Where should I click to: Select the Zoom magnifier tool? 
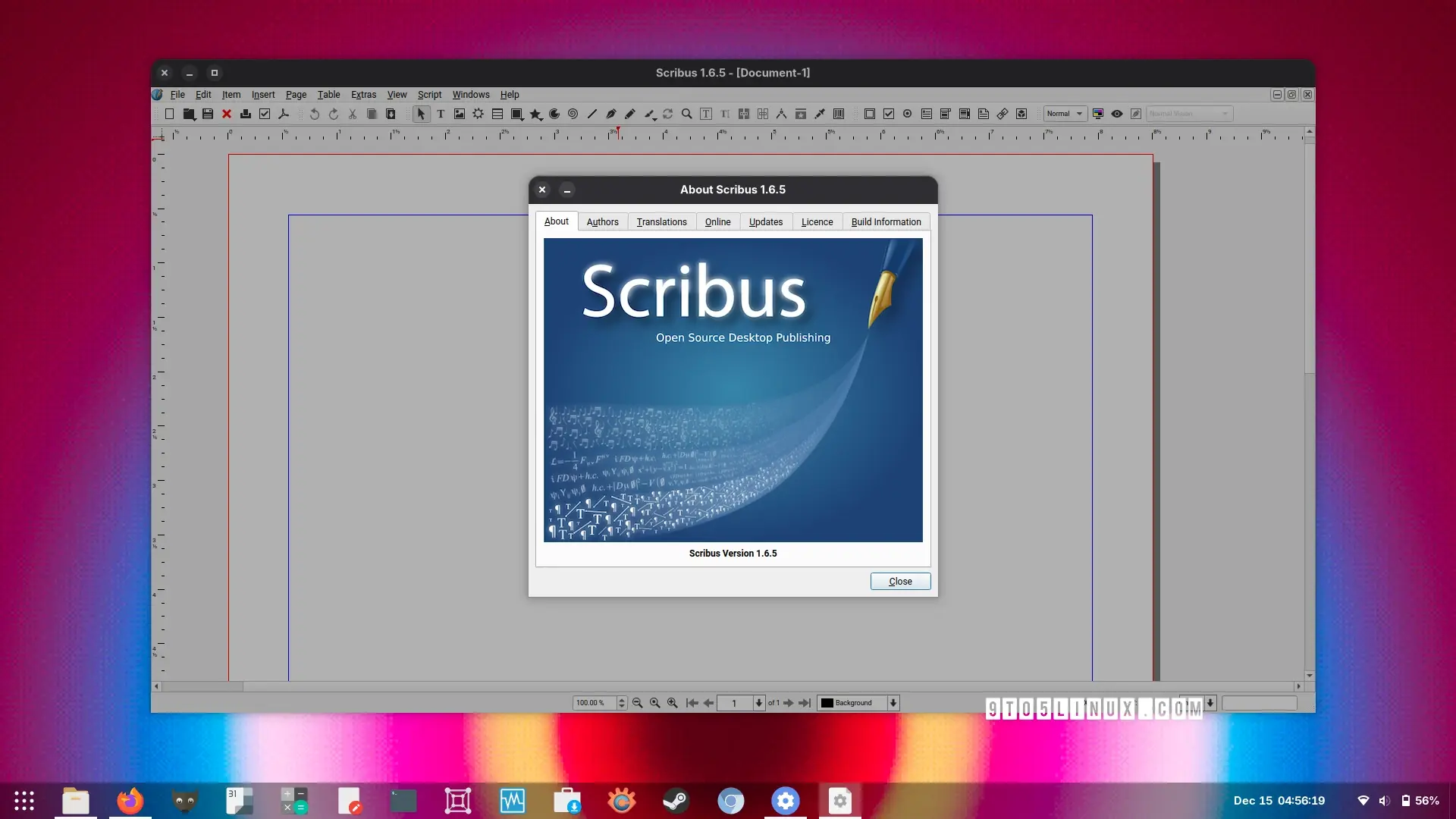(686, 114)
